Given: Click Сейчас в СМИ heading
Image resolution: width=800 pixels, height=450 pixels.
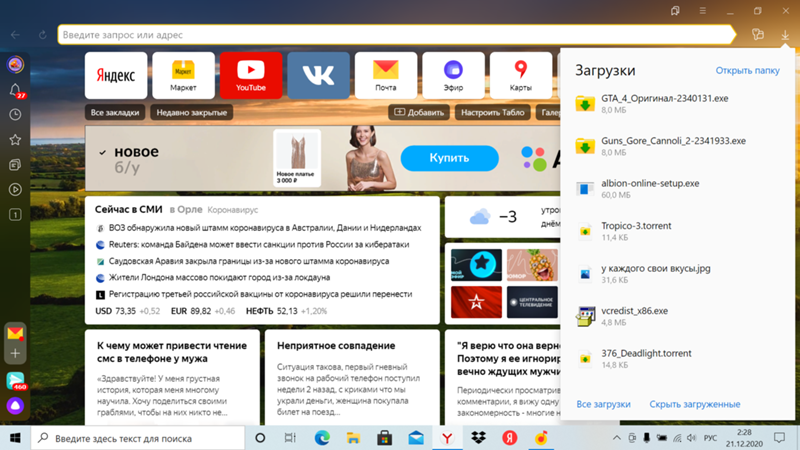Looking at the screenshot, I should pyautogui.click(x=129, y=209).
